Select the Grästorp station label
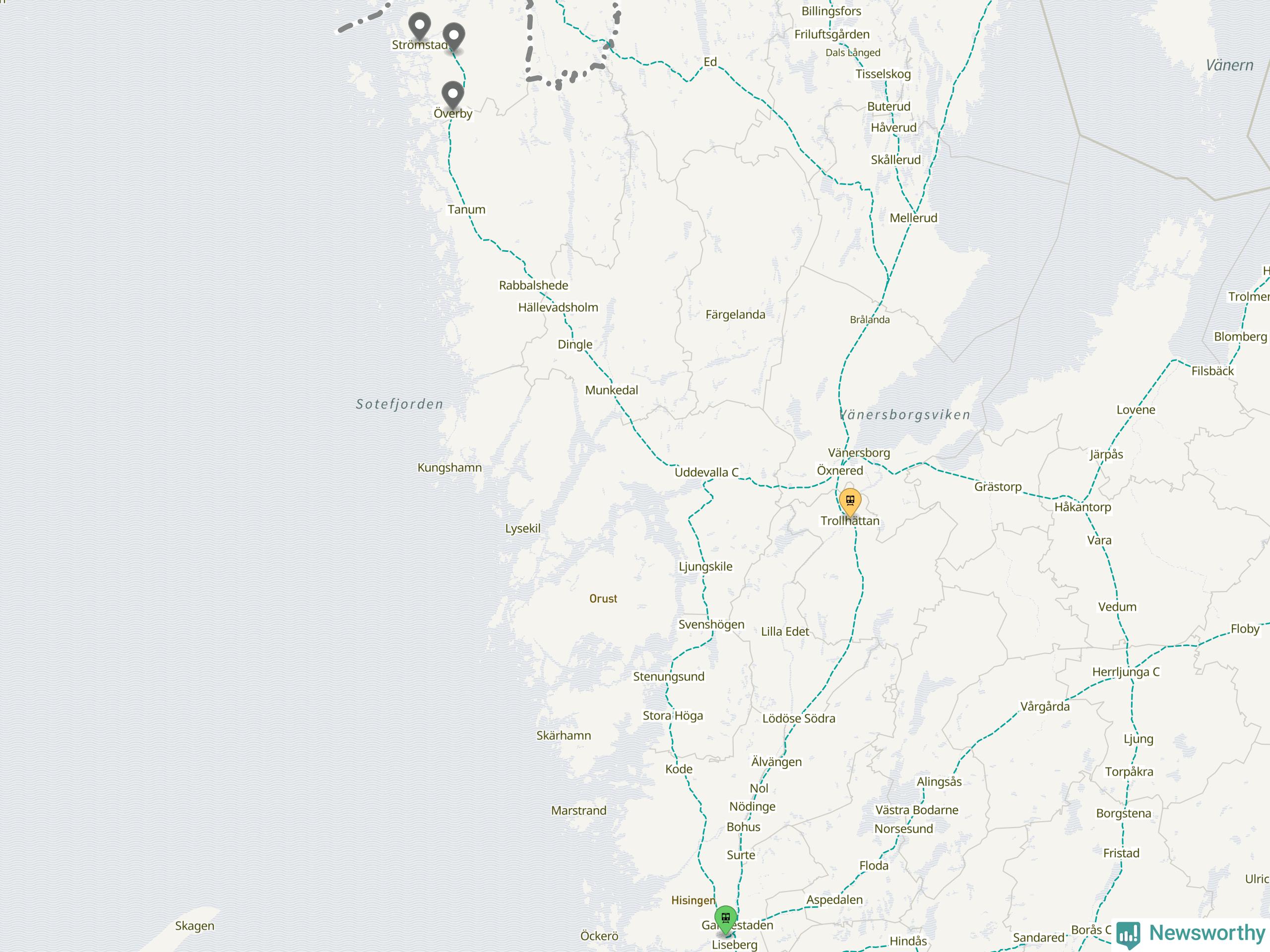Viewport: 1270px width, 952px height. point(998,486)
